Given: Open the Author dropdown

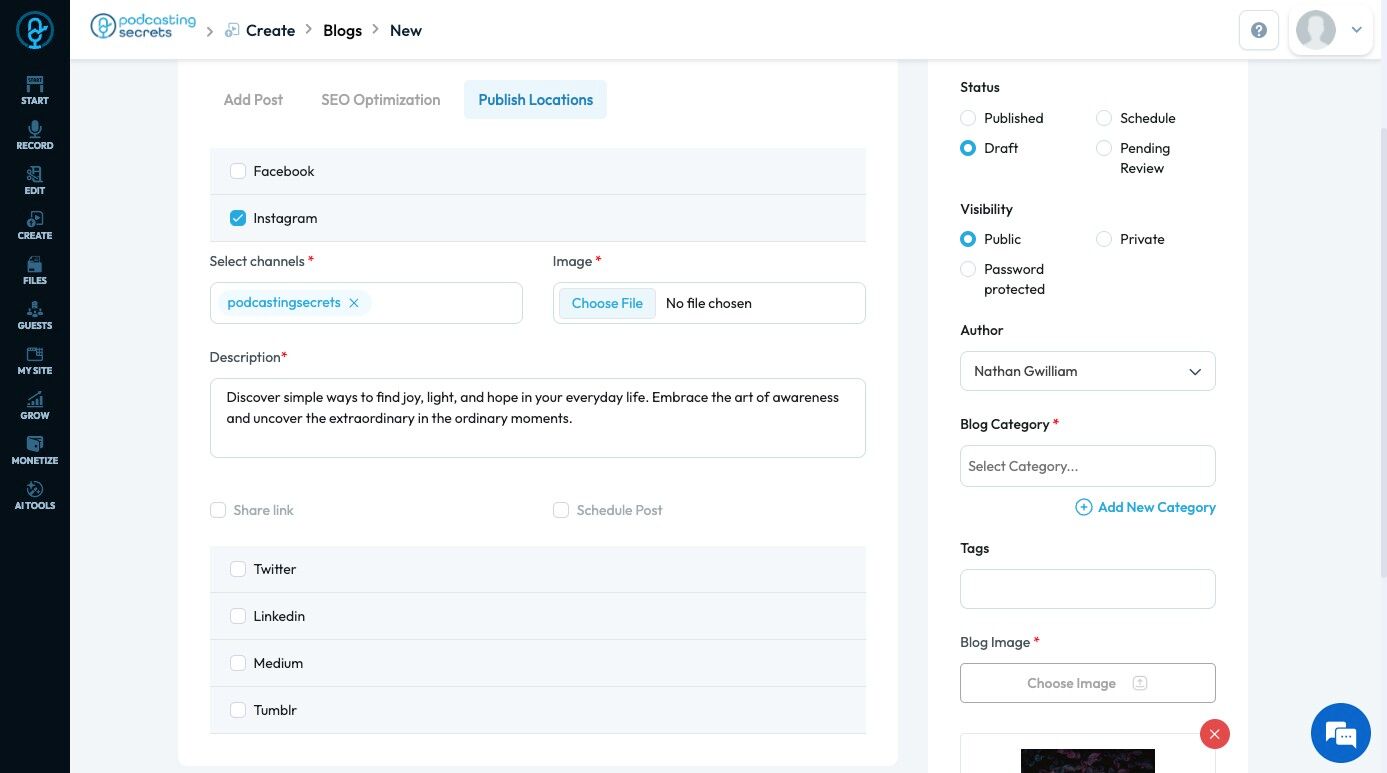Looking at the screenshot, I should (x=1088, y=371).
